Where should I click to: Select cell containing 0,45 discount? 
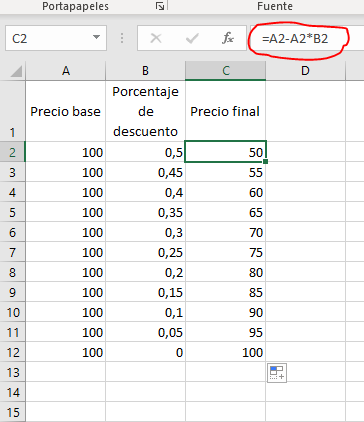tap(145, 172)
